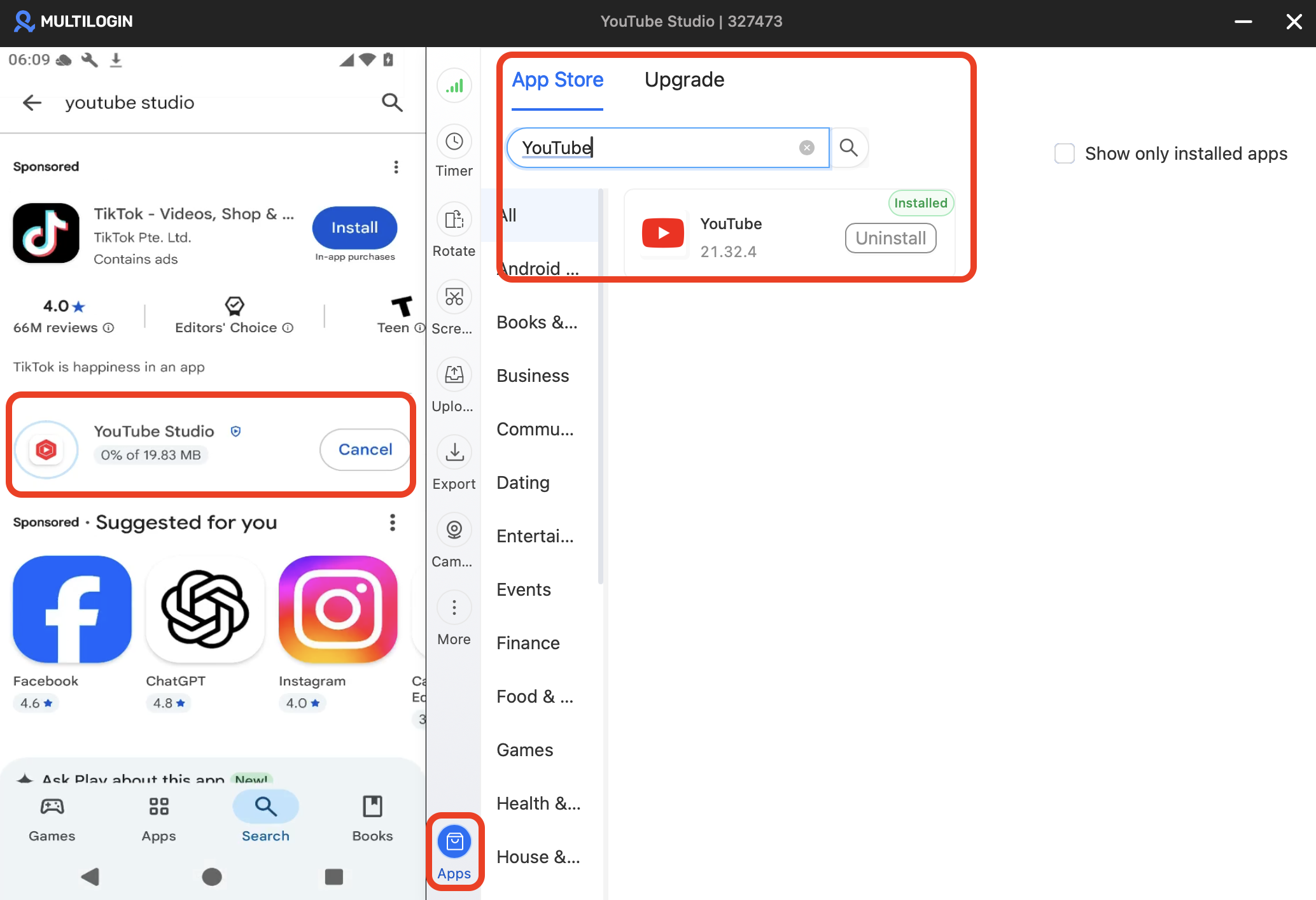This screenshot has width=1316, height=900.
Task: Tap the Android back navigation button
Action: click(90, 876)
